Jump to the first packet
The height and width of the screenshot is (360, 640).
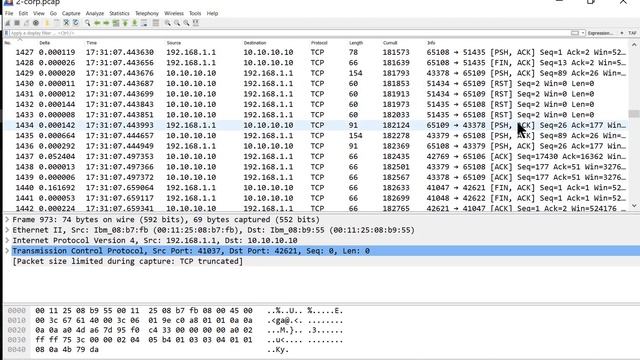coord(125,23)
